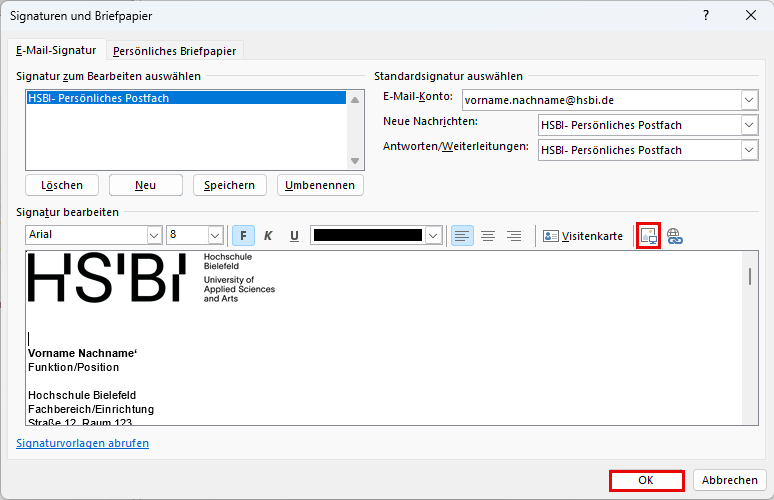Open Antworten/Weiterleitungen signature dropdown

(749, 150)
